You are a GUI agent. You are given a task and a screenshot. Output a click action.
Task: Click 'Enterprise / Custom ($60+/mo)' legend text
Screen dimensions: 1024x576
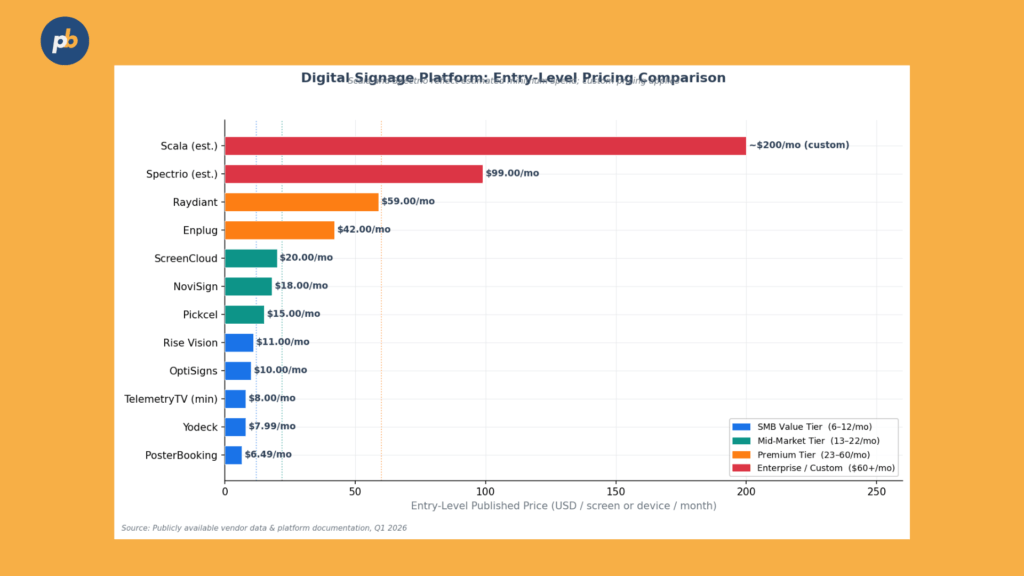(826, 468)
